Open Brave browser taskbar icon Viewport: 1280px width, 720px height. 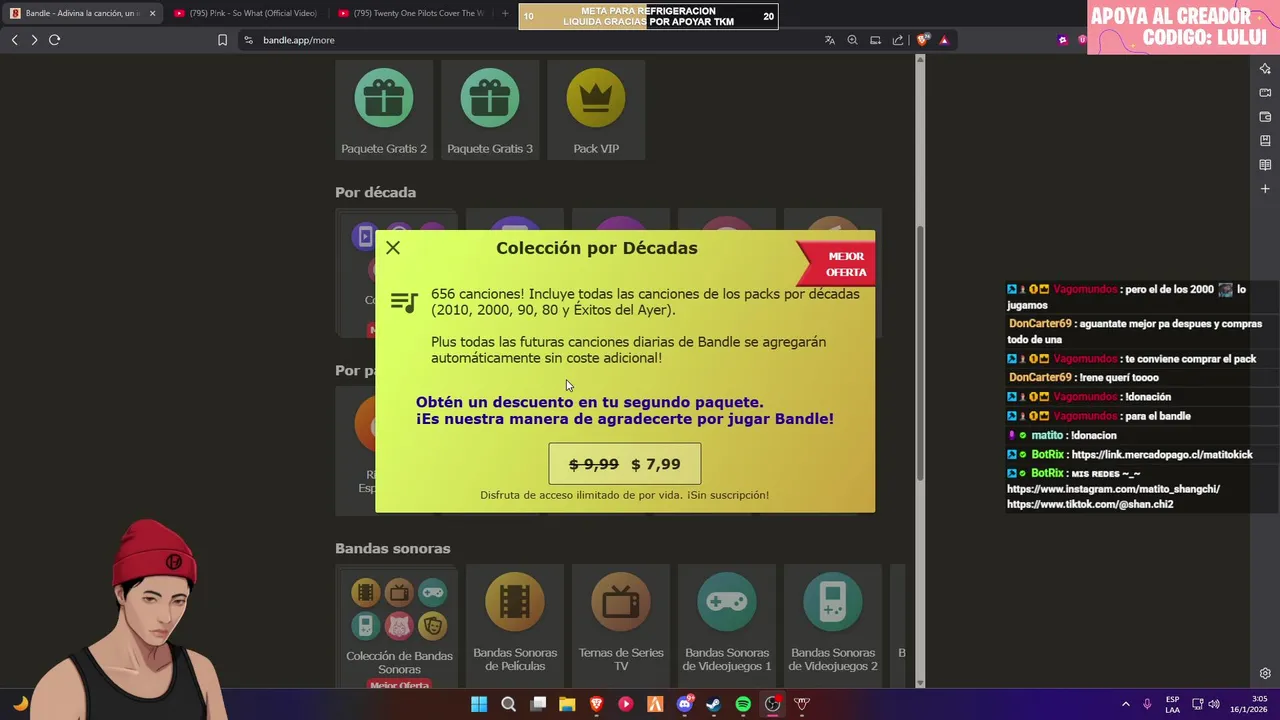click(x=597, y=704)
